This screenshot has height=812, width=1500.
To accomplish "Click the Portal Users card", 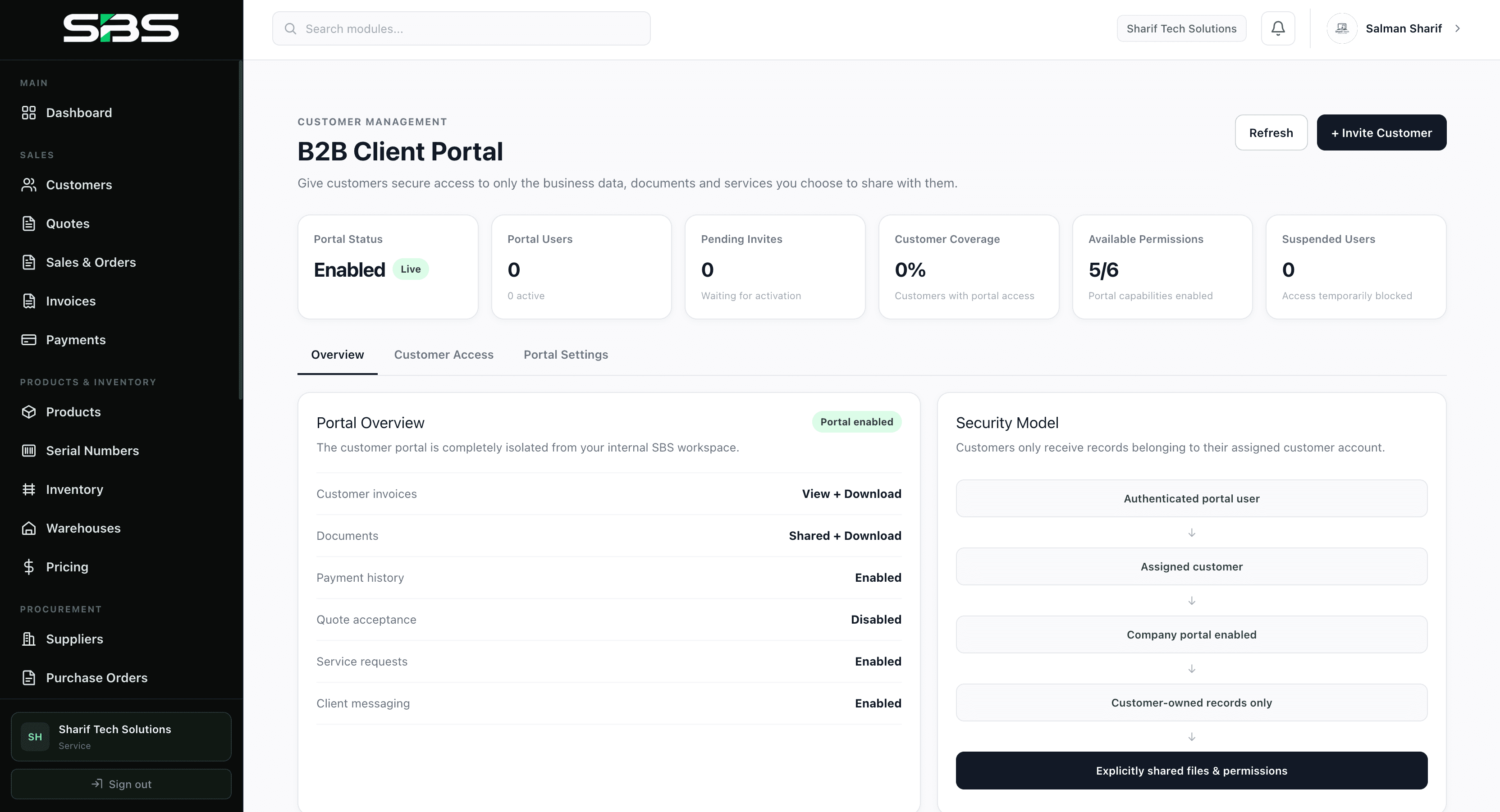I will point(581,267).
